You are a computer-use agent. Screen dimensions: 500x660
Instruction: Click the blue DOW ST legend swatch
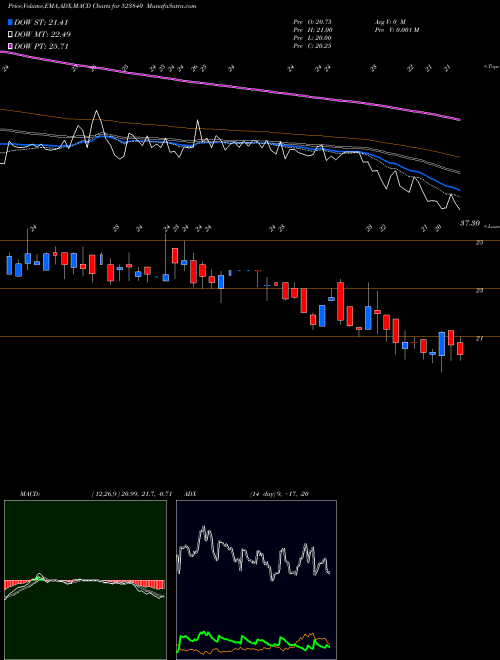point(10,22)
